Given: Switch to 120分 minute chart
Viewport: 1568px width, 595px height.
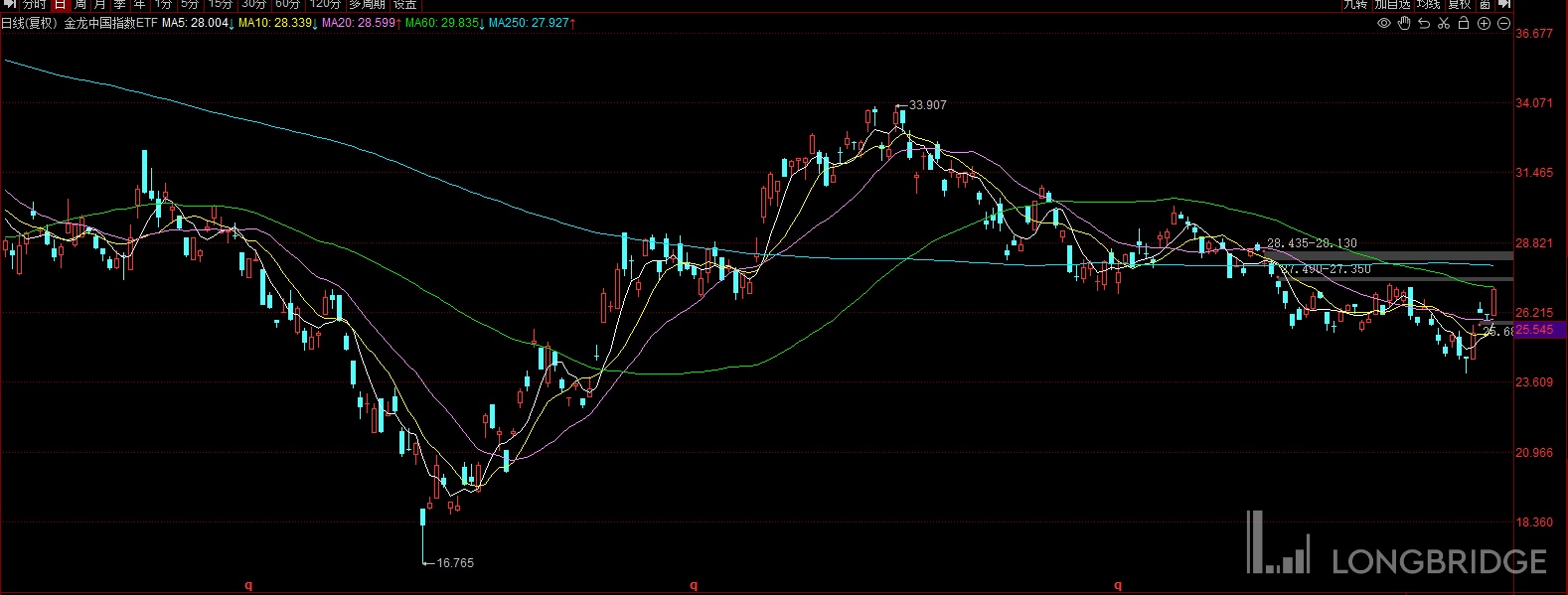Looking at the screenshot, I should coord(325,4).
